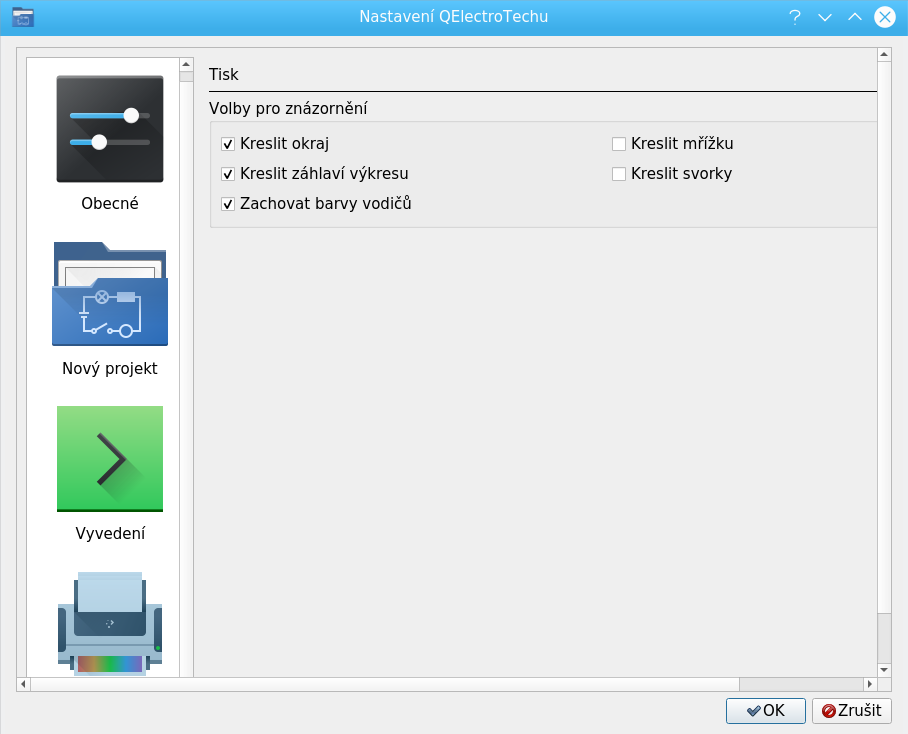Image resolution: width=908 pixels, height=734 pixels.
Task: Toggle Kreslit okraj checkbox
Action: pos(228,144)
